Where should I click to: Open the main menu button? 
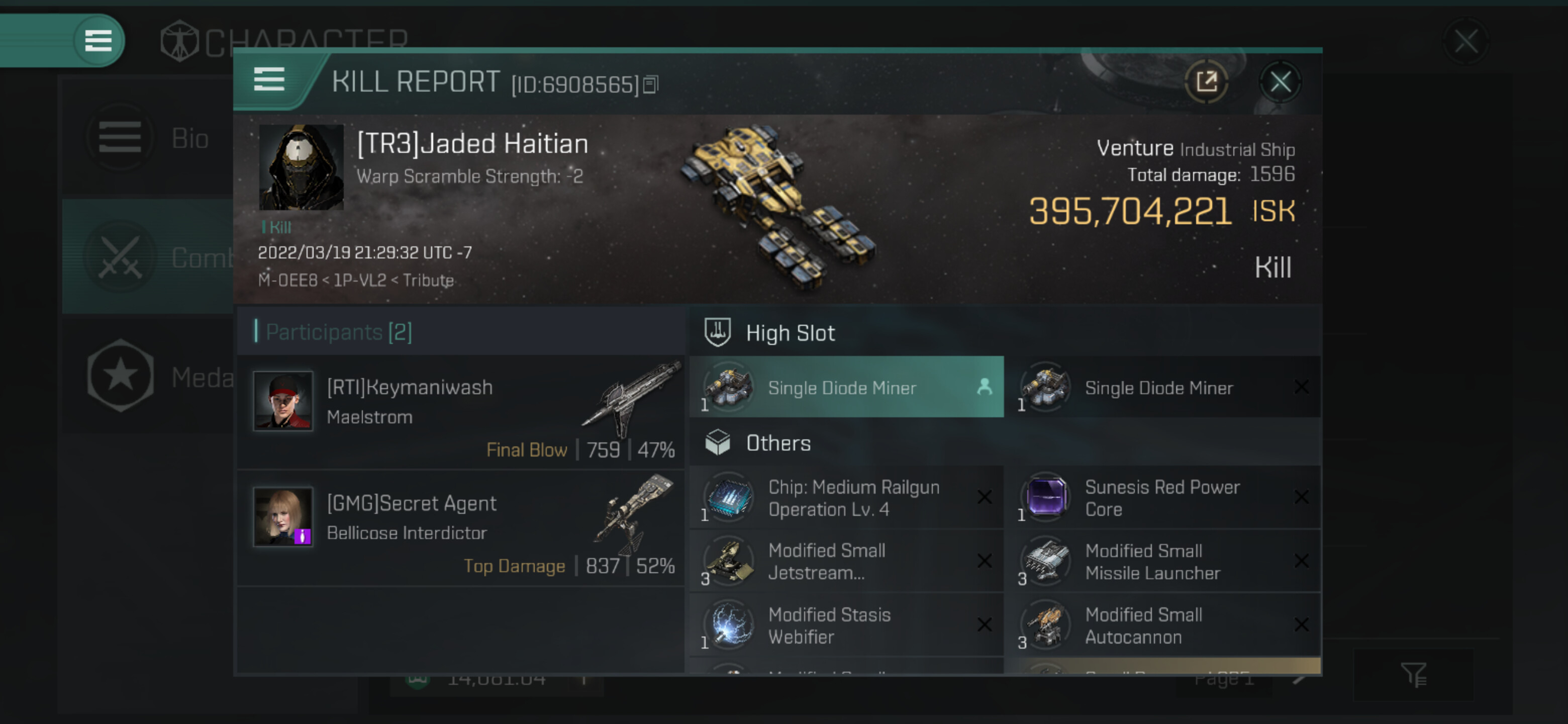coord(97,41)
